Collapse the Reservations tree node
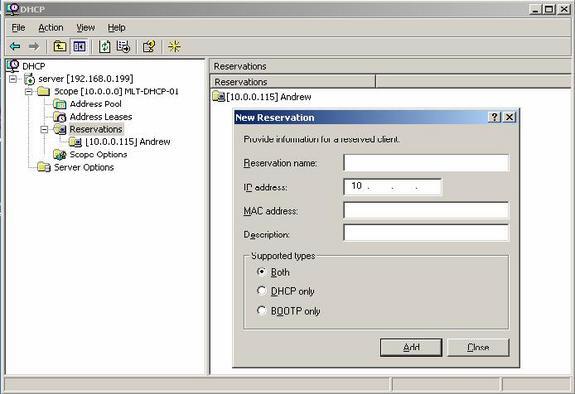The width and height of the screenshot is (575, 394). tap(44, 129)
